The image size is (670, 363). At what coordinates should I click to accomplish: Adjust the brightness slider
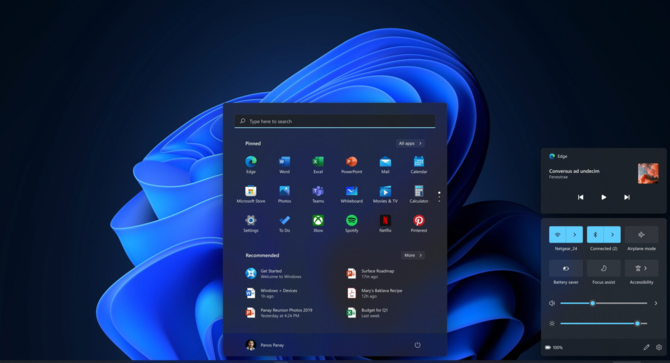pos(604,324)
